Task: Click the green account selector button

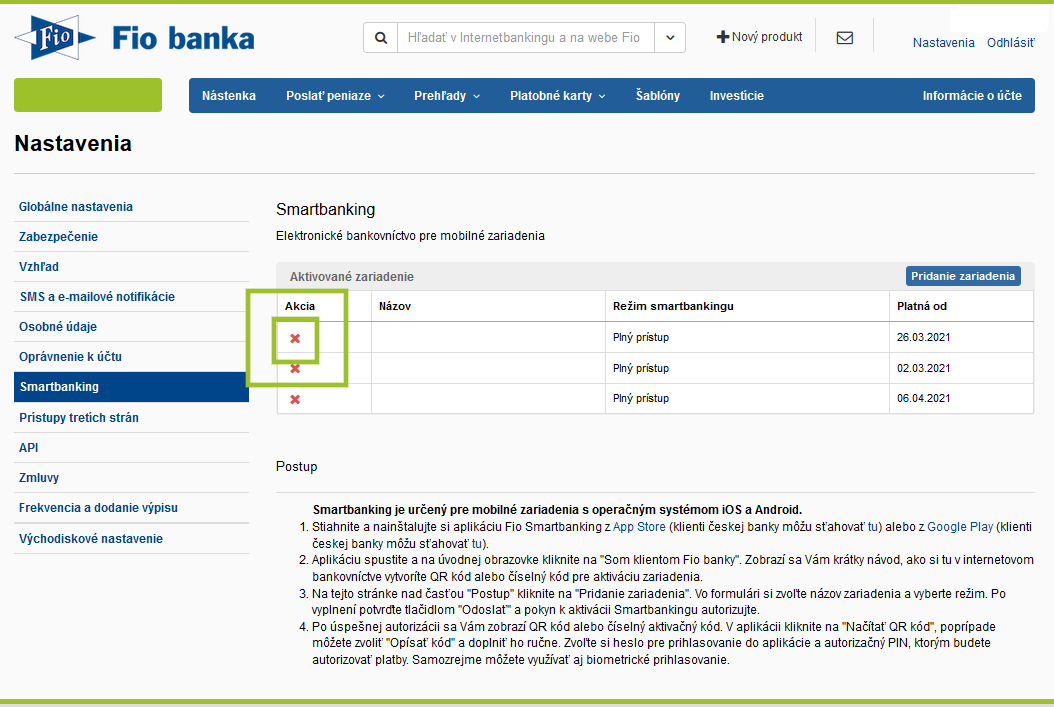Action: (x=88, y=95)
